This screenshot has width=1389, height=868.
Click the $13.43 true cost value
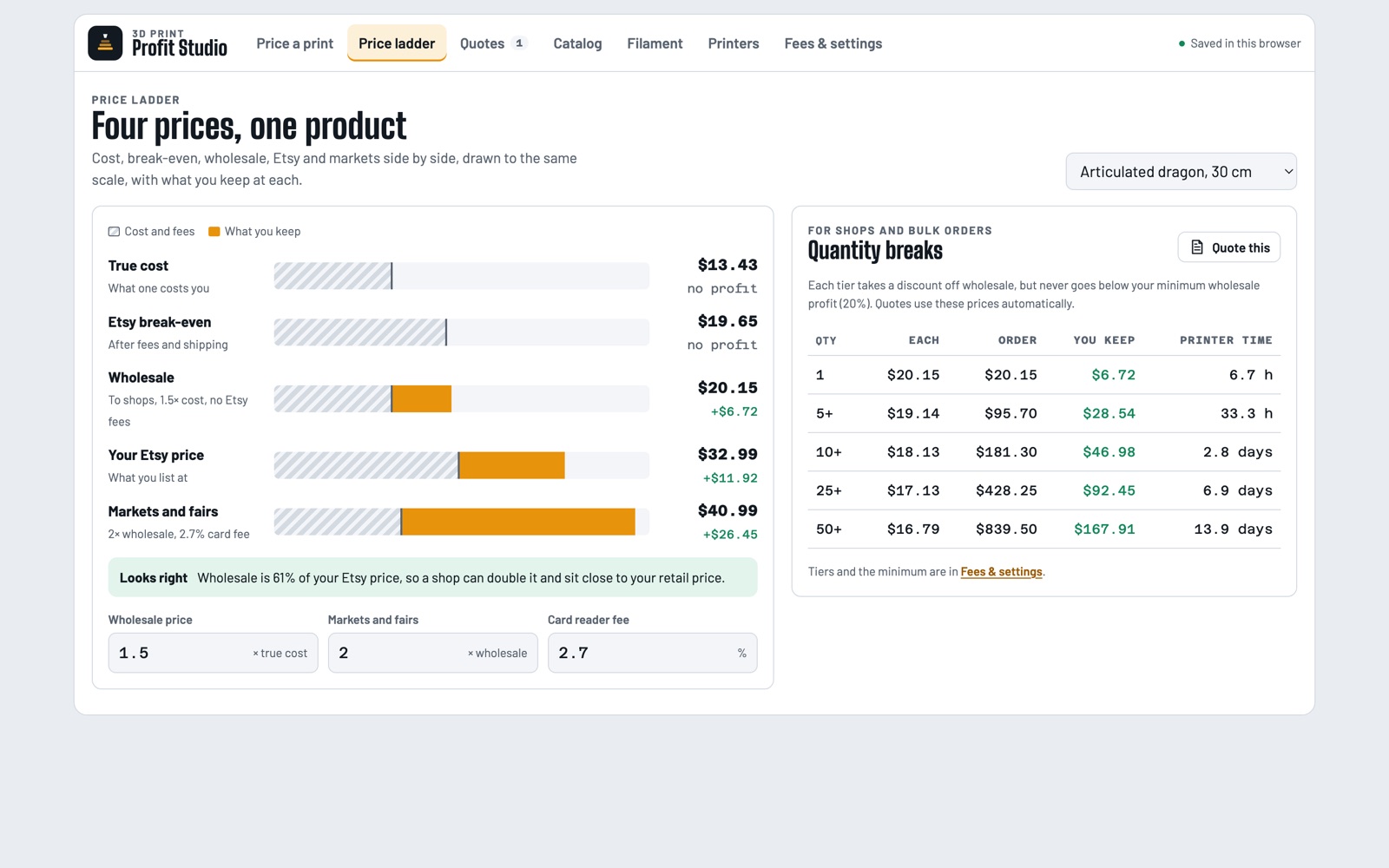click(727, 265)
